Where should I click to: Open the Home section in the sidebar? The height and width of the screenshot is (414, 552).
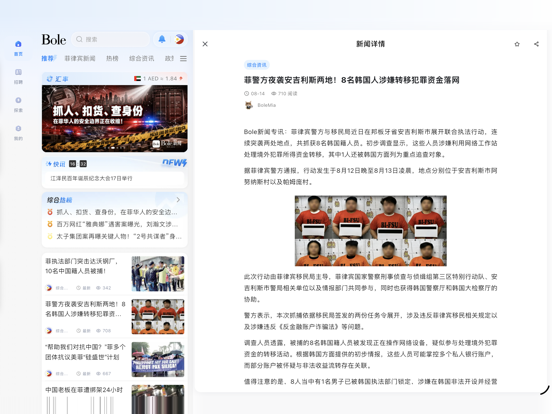pyautogui.click(x=18, y=48)
